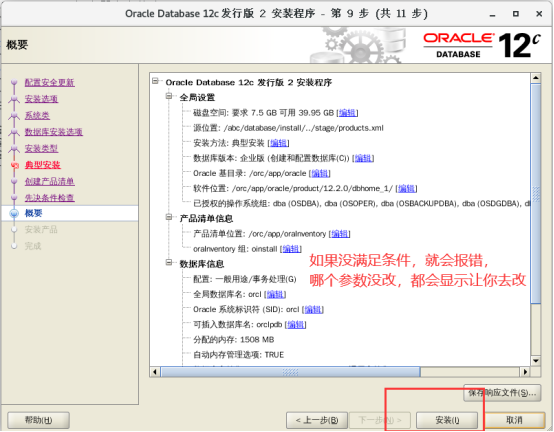
Task: Select the current 概要 step
Action: pos(34,213)
